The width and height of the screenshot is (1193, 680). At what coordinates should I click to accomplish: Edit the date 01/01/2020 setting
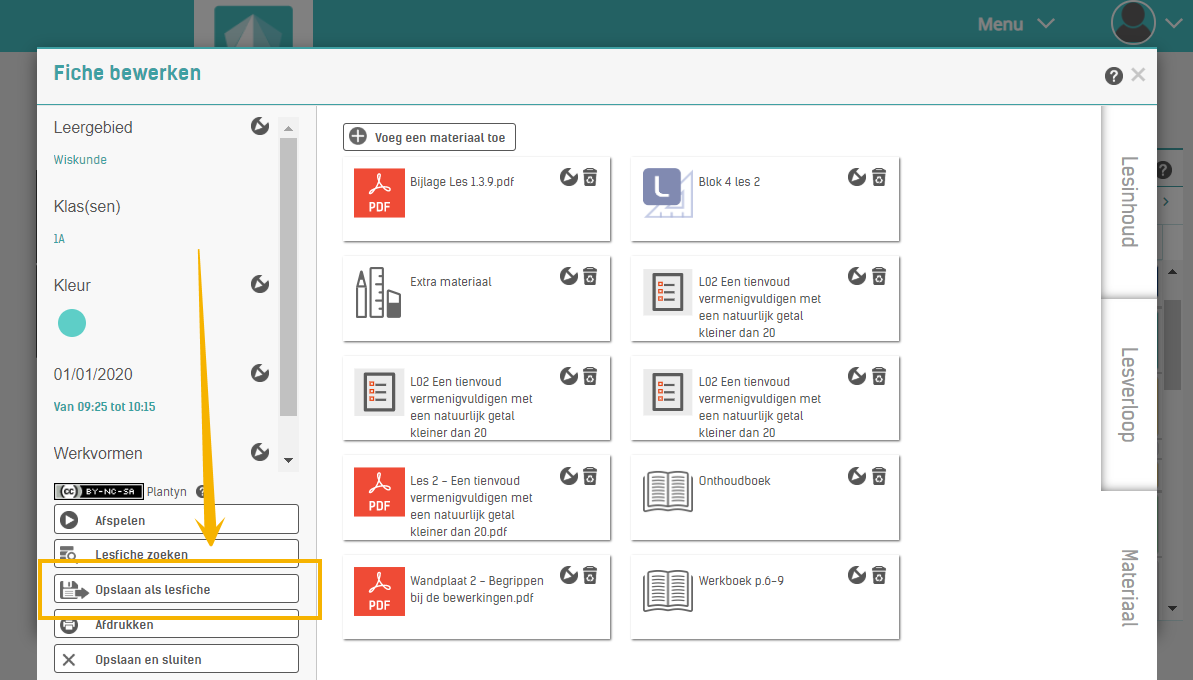pos(259,373)
